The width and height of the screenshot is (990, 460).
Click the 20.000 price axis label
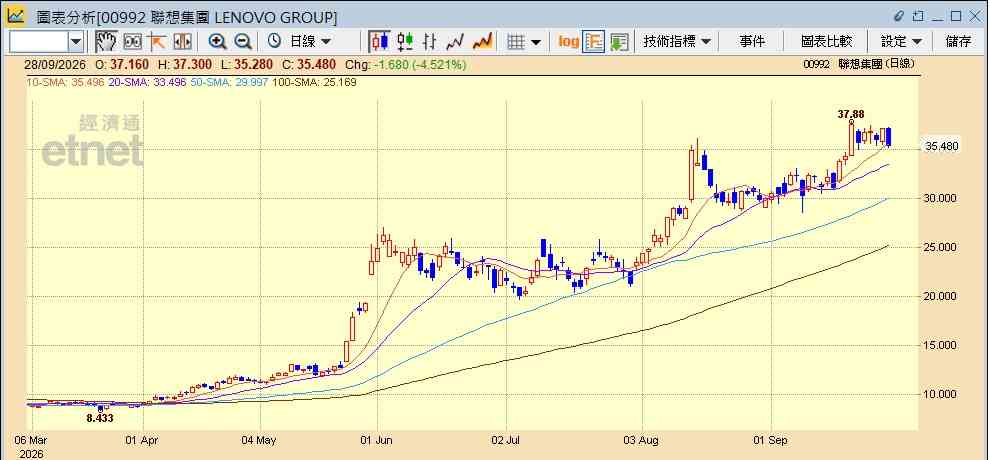(x=941, y=296)
